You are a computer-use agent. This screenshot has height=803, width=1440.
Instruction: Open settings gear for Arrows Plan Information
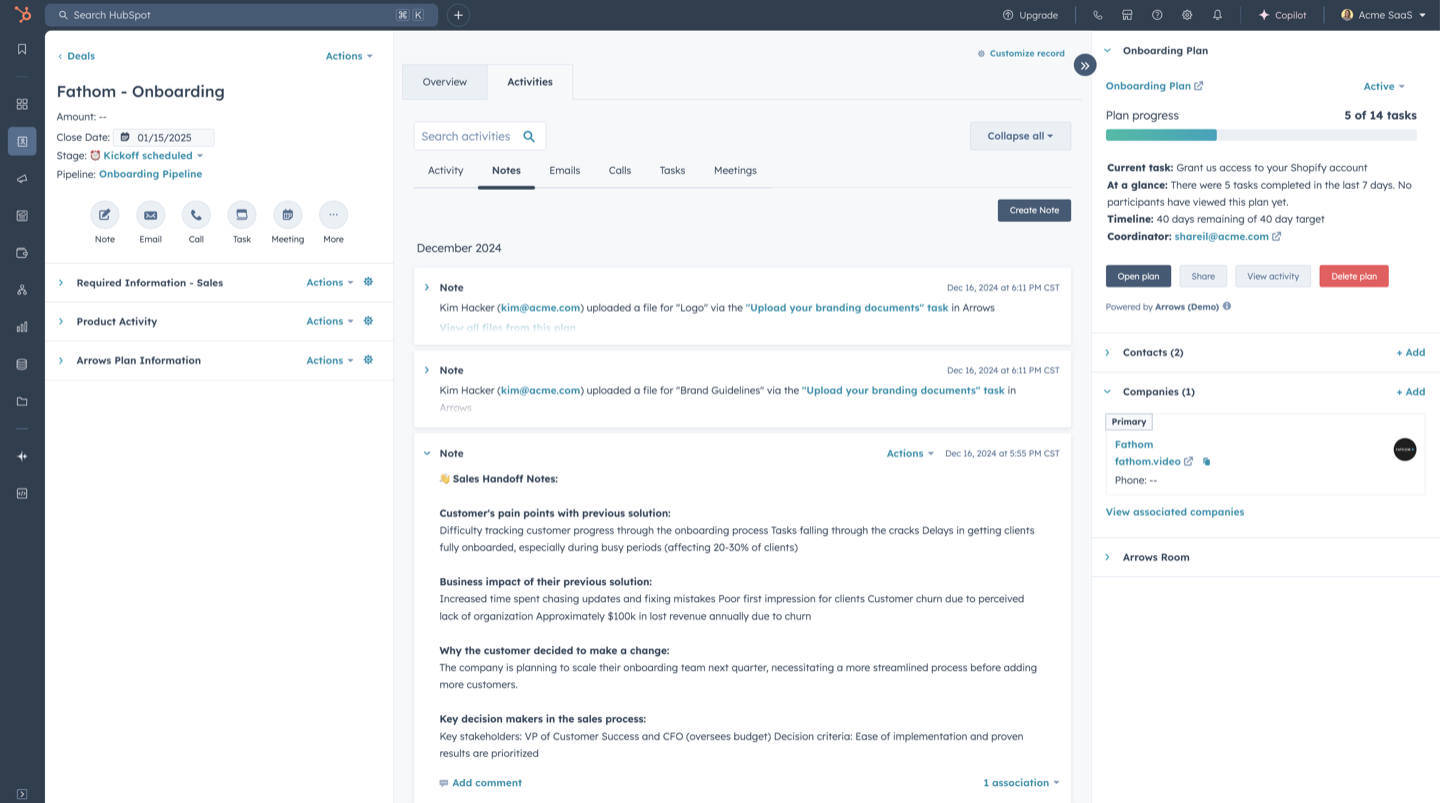(368, 360)
